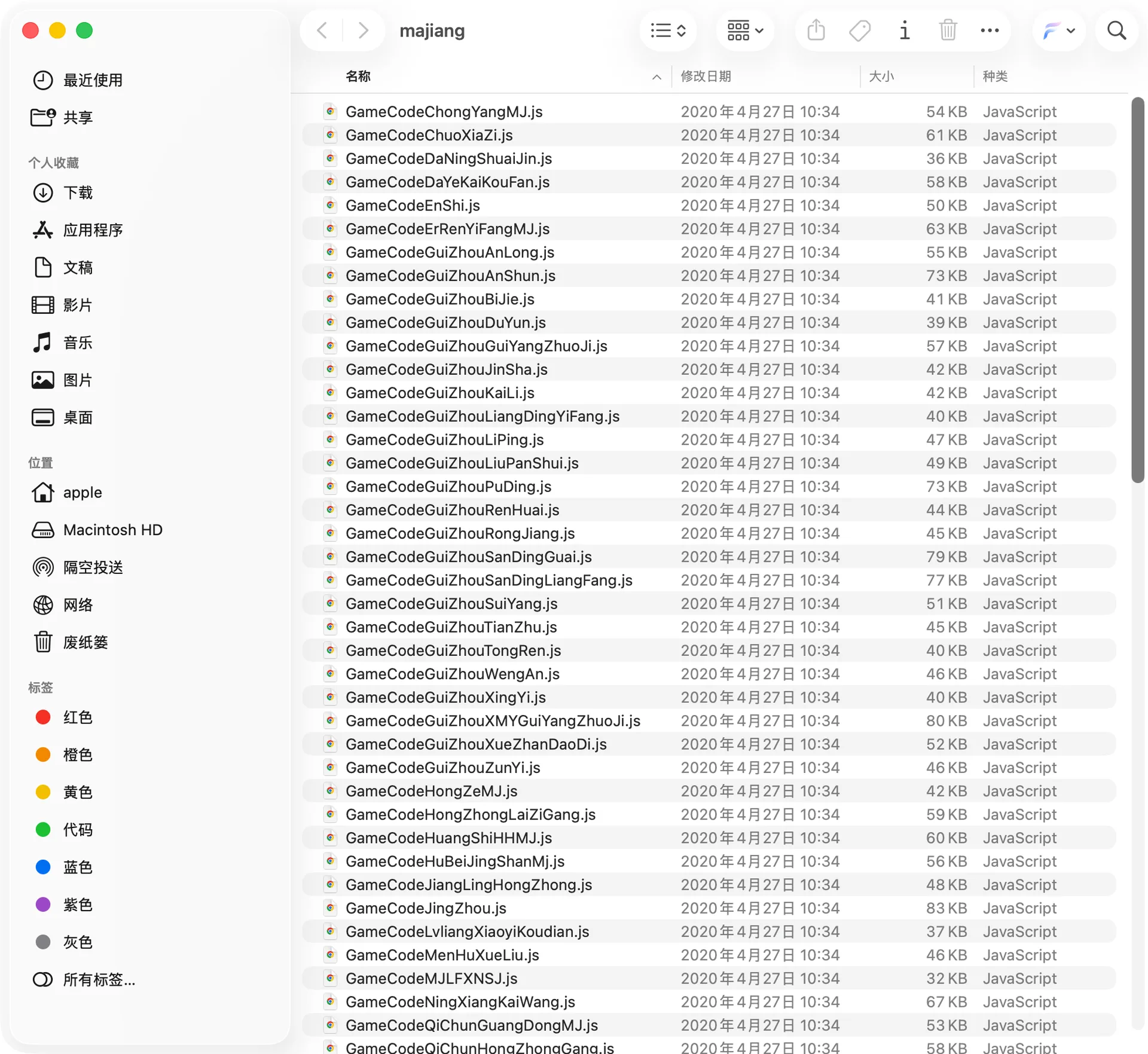The width and height of the screenshot is (1148, 1054).
Task: Click the Share toolbar icon
Action: 816,30
